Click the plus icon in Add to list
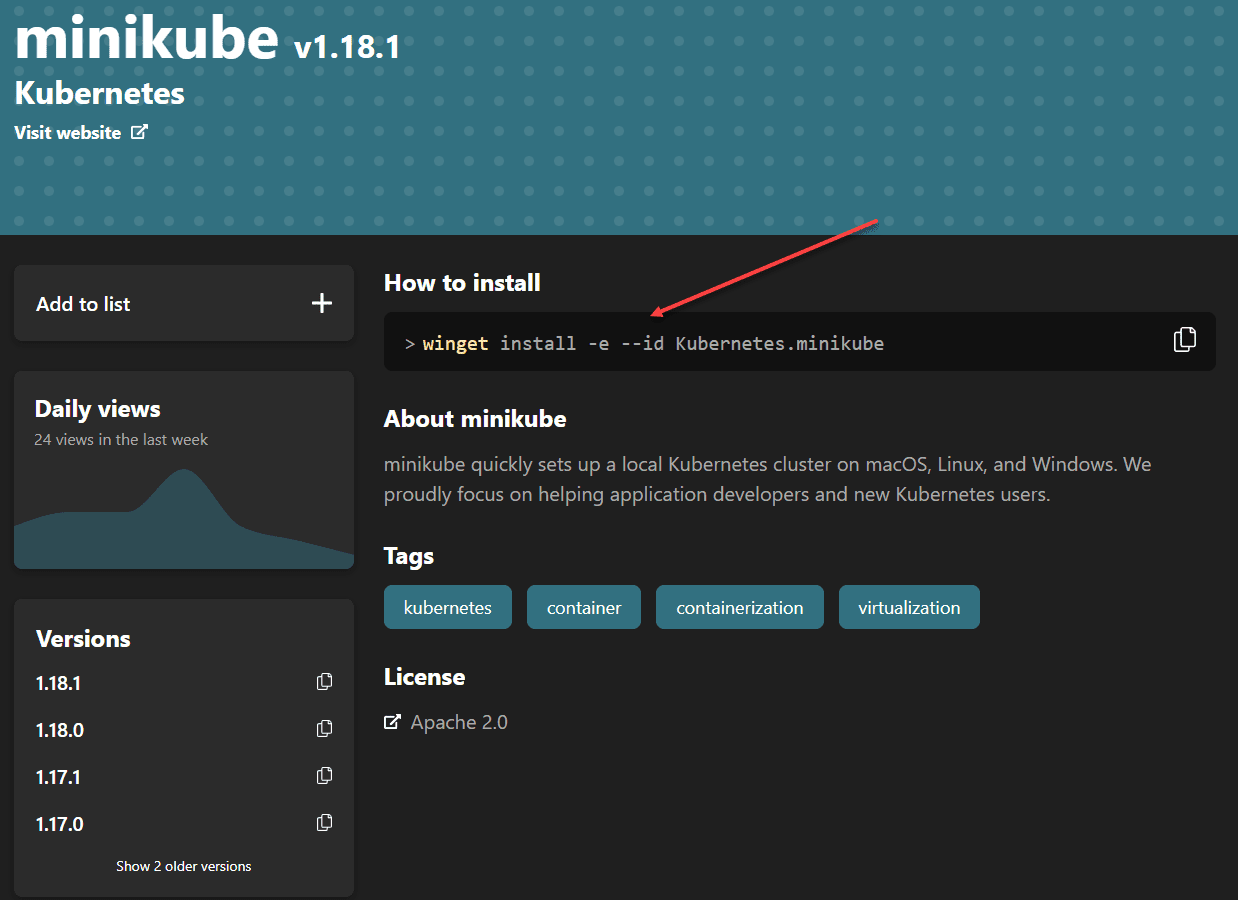The width and height of the screenshot is (1238, 900). [321, 303]
